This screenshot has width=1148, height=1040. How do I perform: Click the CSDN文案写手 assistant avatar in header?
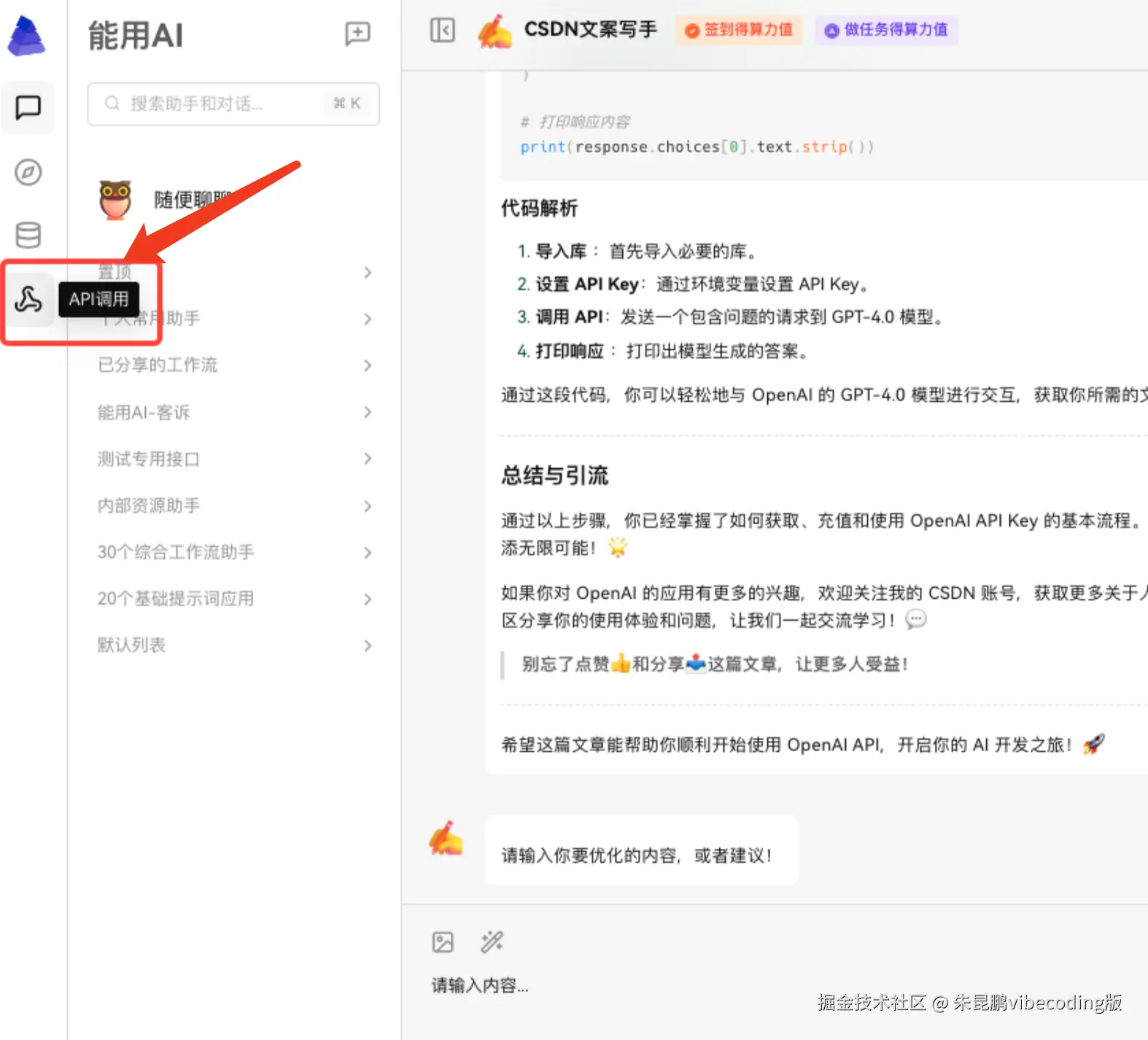click(495, 31)
